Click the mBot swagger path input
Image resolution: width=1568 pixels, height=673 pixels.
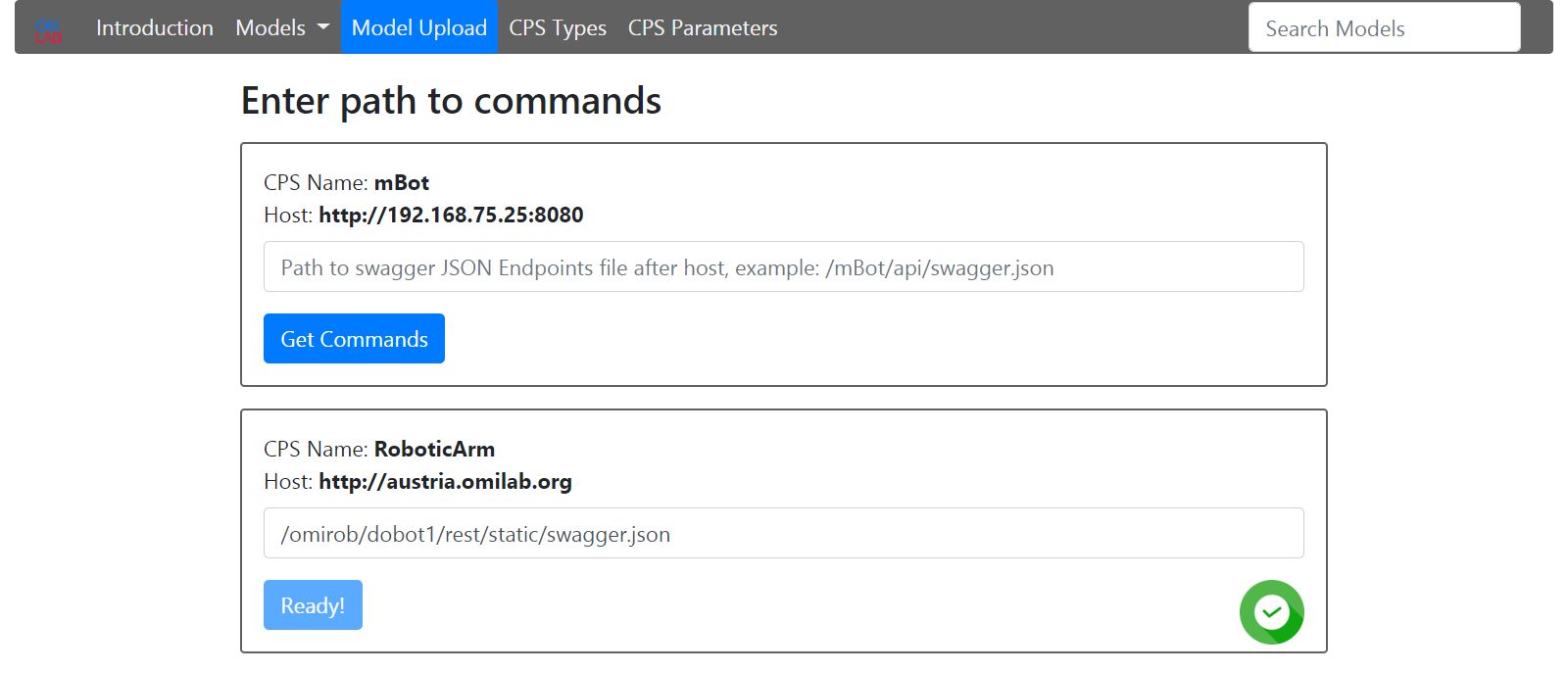coord(783,266)
